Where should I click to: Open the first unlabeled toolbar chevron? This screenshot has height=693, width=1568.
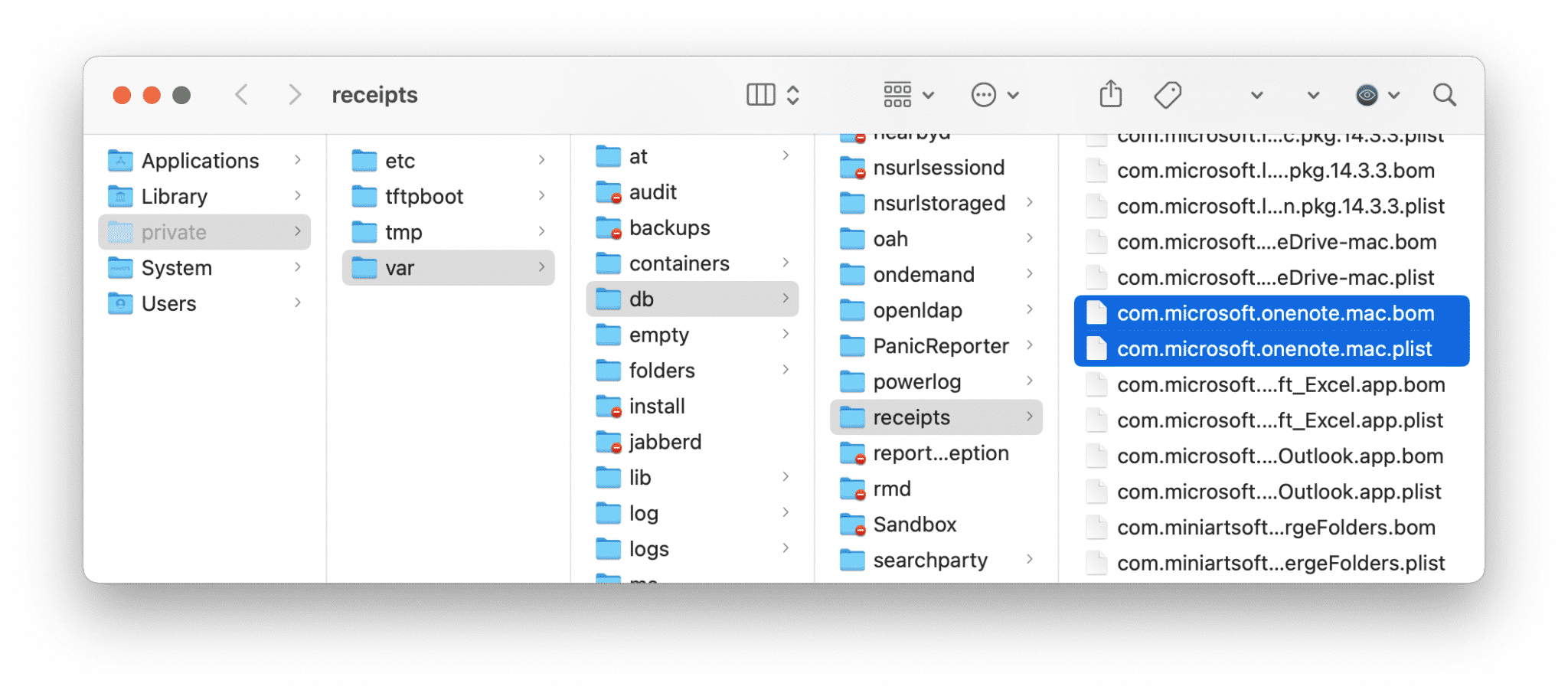click(x=1256, y=96)
